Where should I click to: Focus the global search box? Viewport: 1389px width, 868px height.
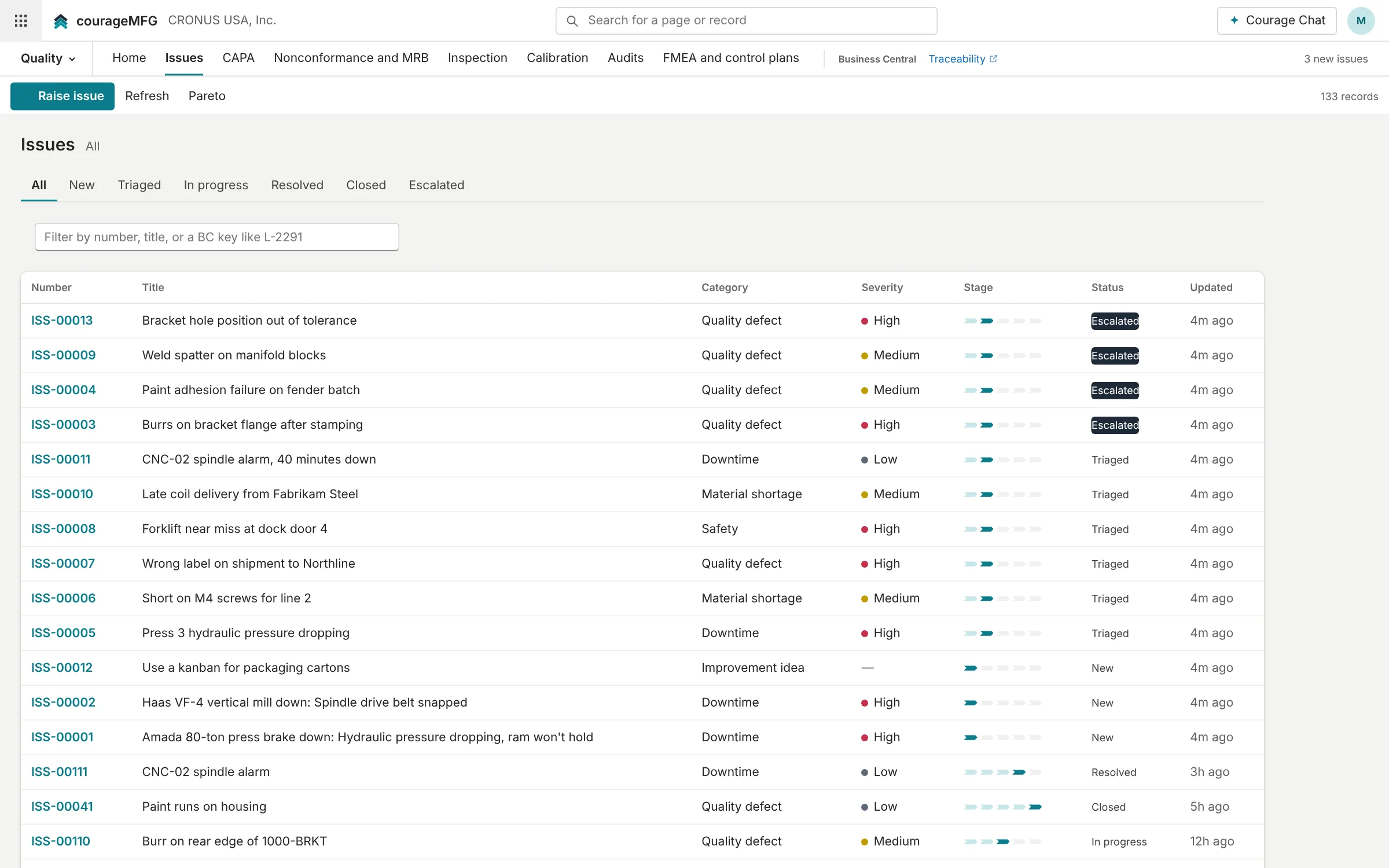pos(746,21)
